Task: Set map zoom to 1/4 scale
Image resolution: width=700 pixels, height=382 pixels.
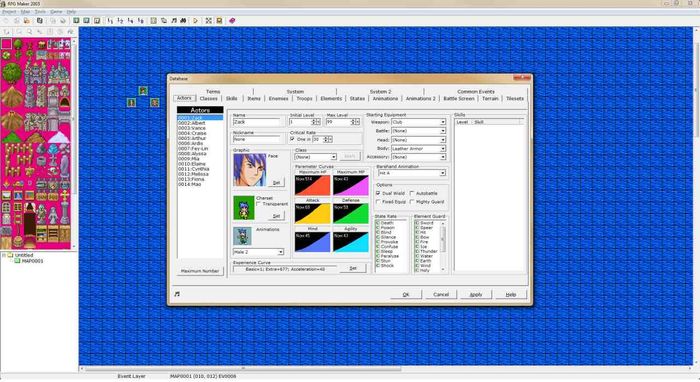Action: tap(130, 21)
